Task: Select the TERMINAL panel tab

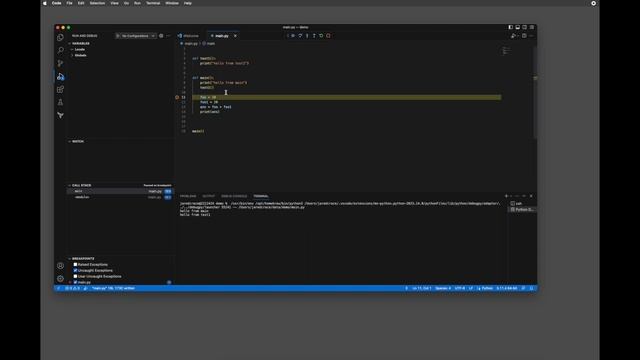Action: coord(261,196)
